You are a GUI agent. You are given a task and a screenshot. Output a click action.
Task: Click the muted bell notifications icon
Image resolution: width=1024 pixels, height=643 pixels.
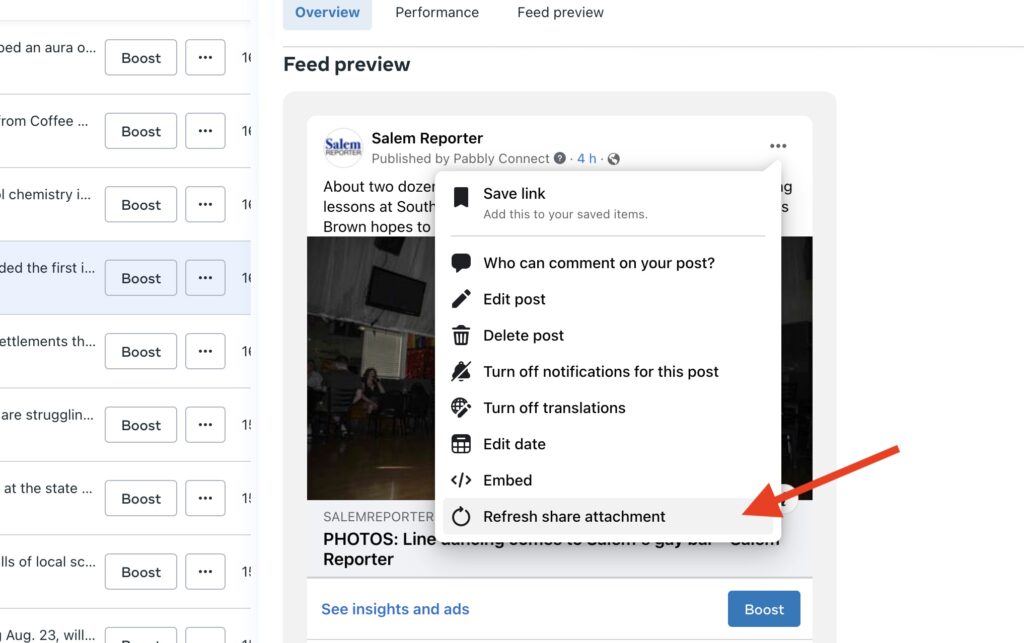(461, 371)
